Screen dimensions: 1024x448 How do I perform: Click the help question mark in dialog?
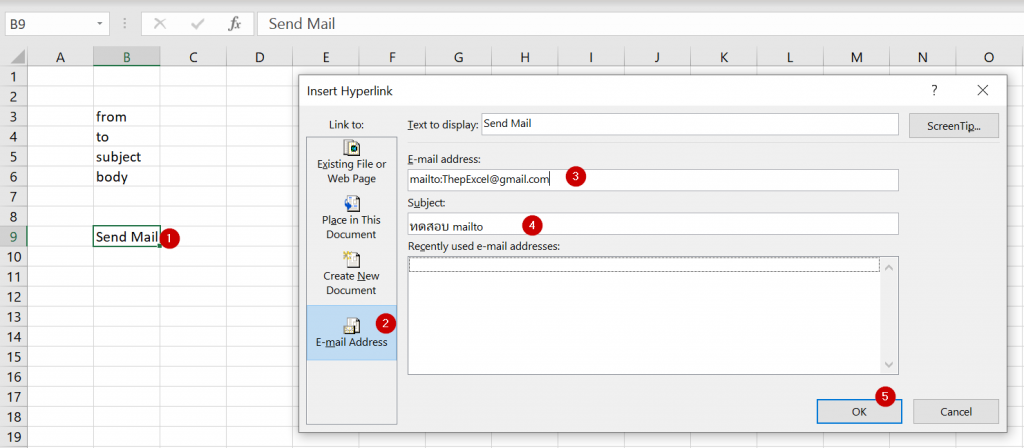pos(935,91)
